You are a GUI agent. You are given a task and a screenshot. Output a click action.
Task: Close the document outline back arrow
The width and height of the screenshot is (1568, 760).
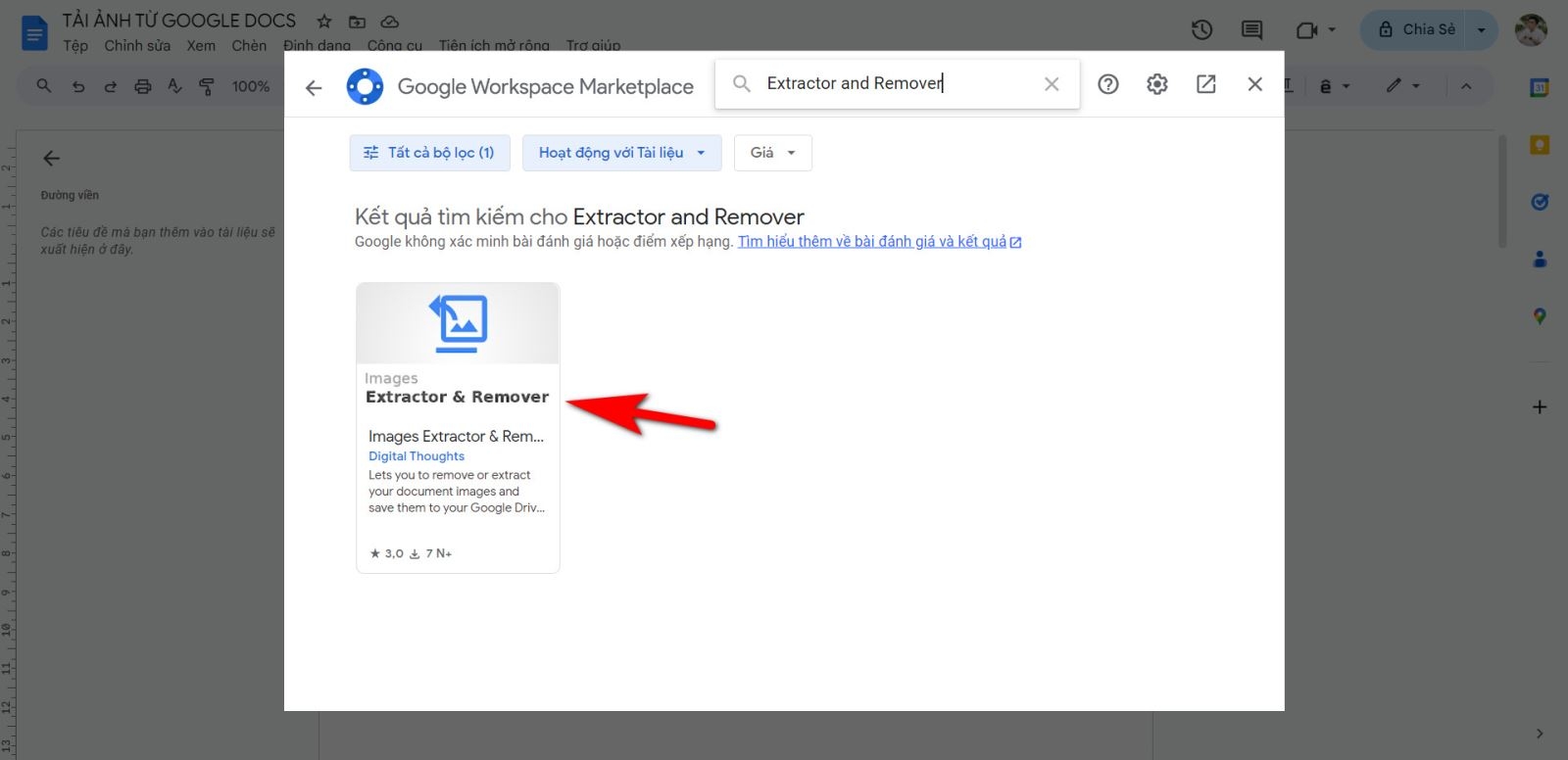[x=52, y=158]
